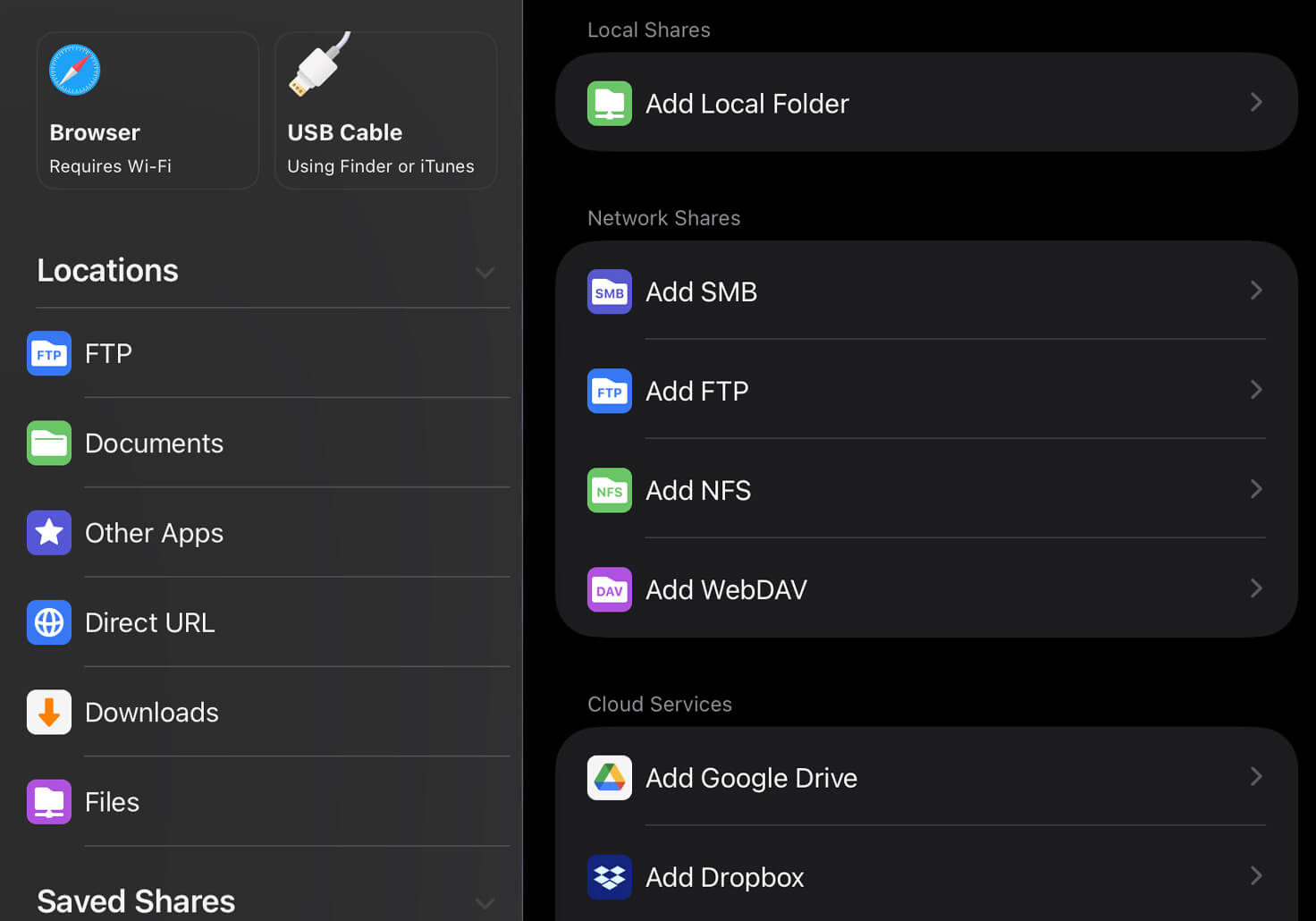This screenshot has height=921, width=1316.
Task: Collapse the Saved Shares section chevron
Action: pyautogui.click(x=485, y=903)
